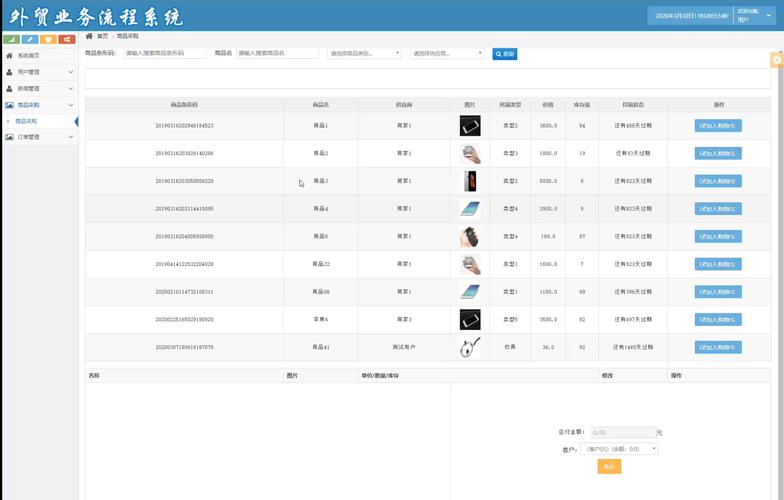Click the picture icon beside 订单管理

click(9, 137)
